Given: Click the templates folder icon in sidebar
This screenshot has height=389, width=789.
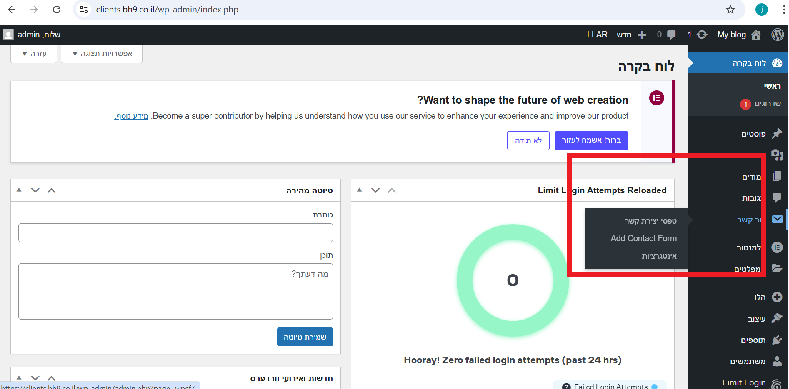Looking at the screenshot, I should 777,269.
